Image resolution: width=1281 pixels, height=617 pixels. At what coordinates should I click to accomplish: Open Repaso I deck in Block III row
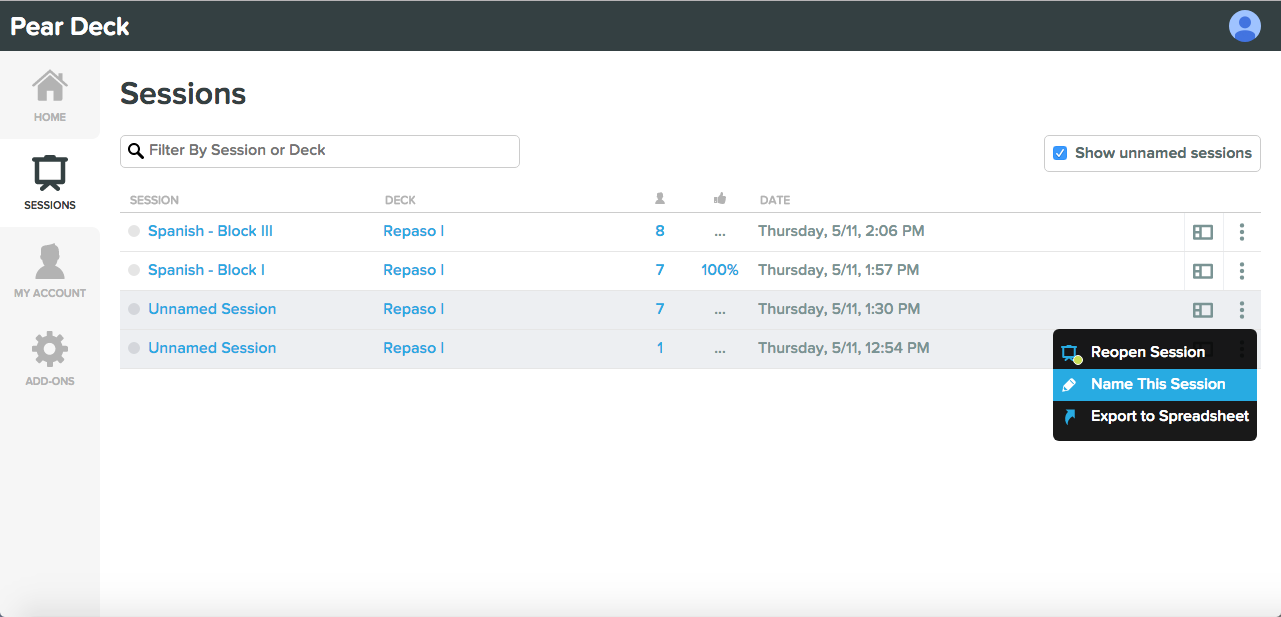pos(413,231)
